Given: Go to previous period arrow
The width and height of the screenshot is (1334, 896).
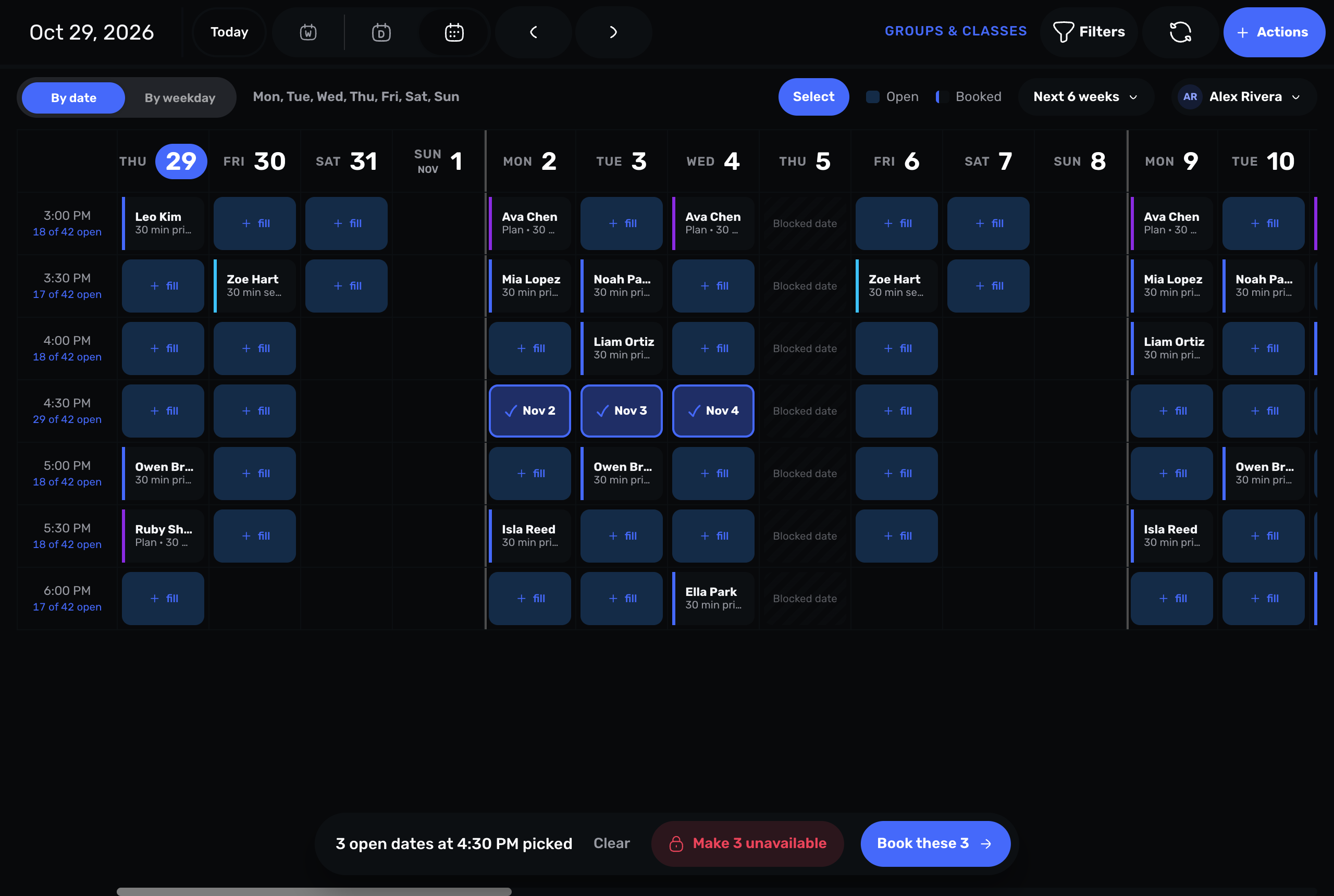Looking at the screenshot, I should point(533,32).
